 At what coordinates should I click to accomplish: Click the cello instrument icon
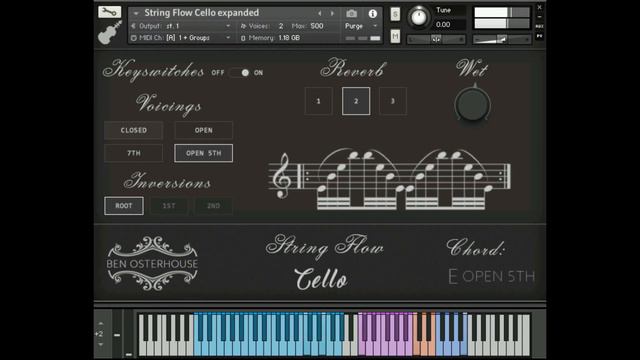(110, 33)
